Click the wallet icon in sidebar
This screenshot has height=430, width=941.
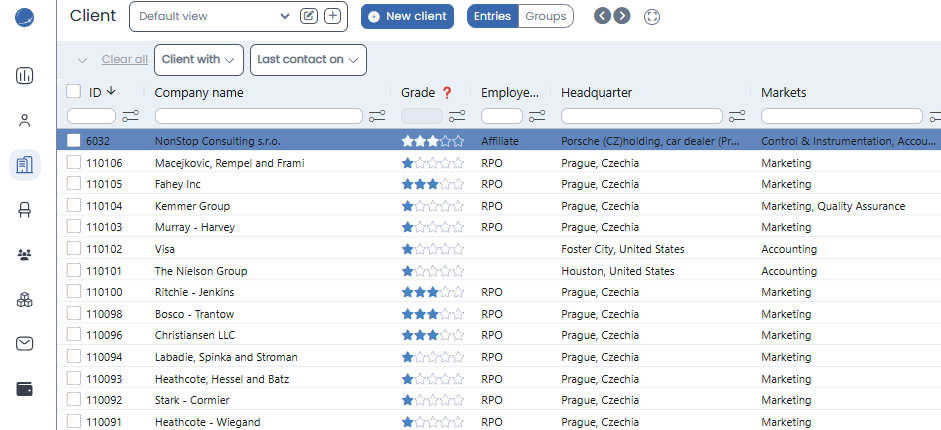[x=25, y=389]
